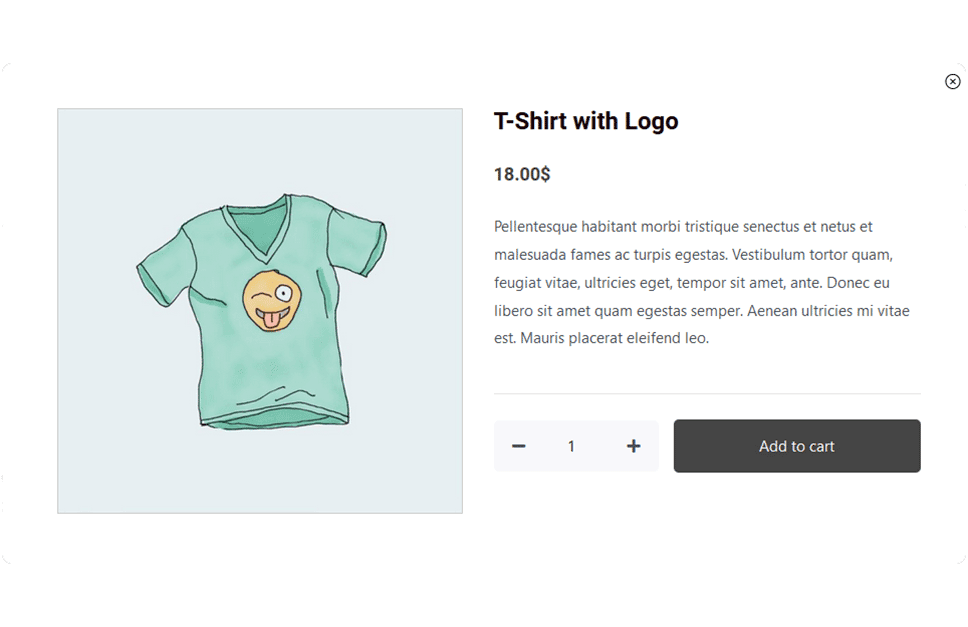Select the 18.00$ price text

coord(522,174)
